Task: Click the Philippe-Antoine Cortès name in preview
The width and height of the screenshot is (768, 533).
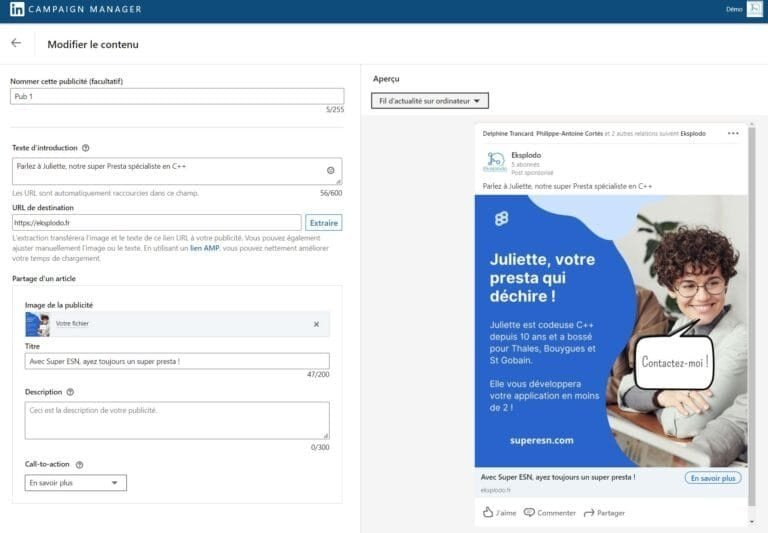Action: tap(569, 133)
